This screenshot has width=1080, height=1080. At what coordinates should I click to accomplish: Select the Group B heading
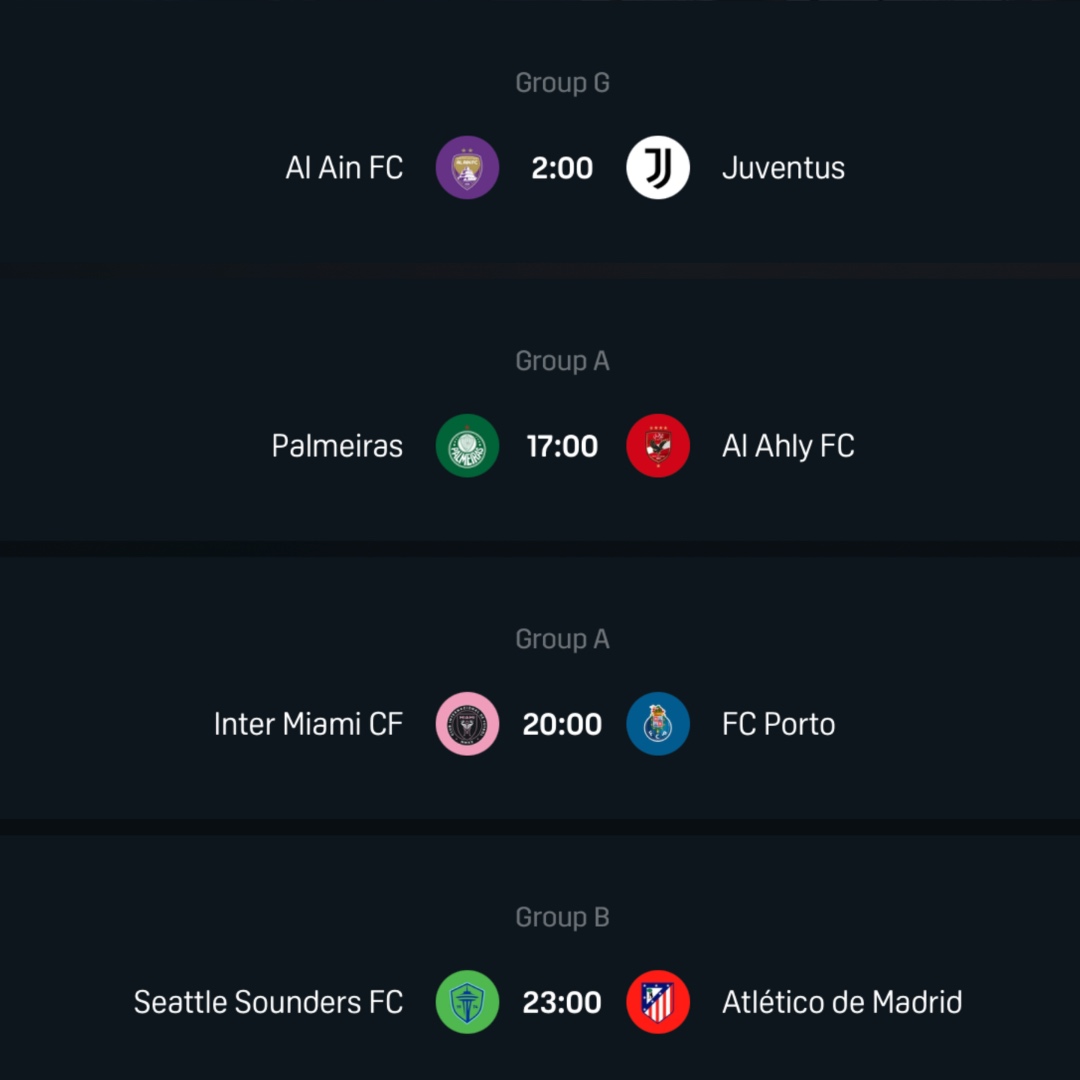(562, 916)
